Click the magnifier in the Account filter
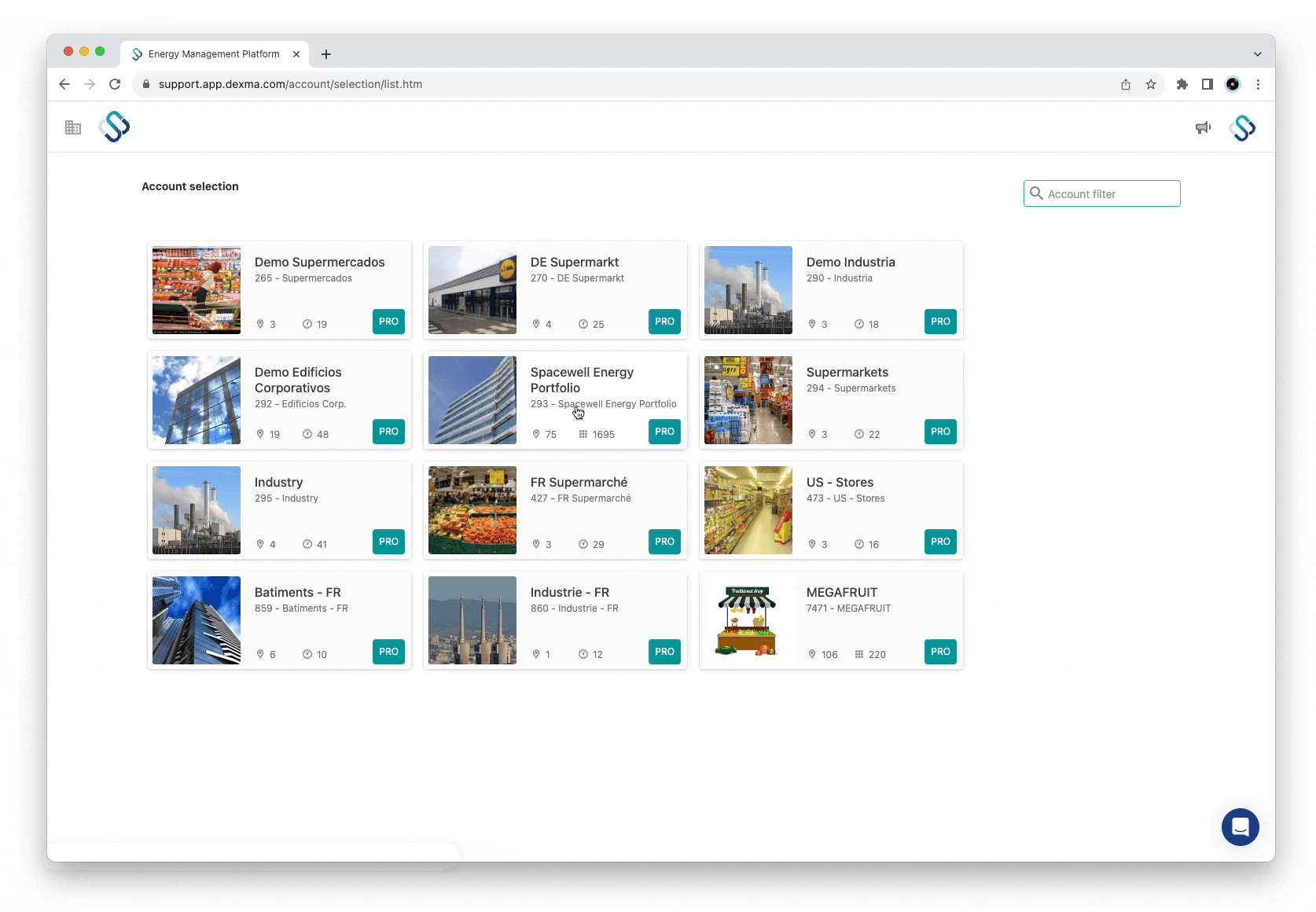Screen dimensions: 1316x912 coord(1036,193)
